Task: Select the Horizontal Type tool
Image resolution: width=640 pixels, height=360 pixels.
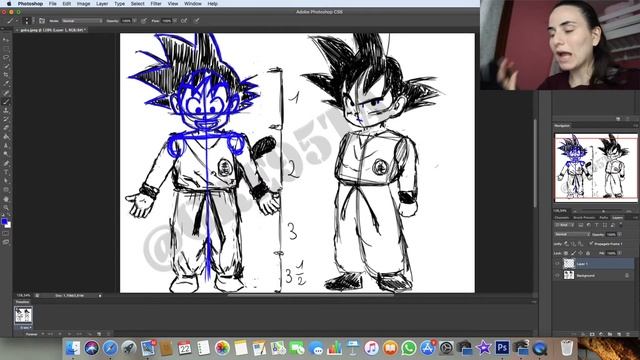Action: [x=6, y=173]
